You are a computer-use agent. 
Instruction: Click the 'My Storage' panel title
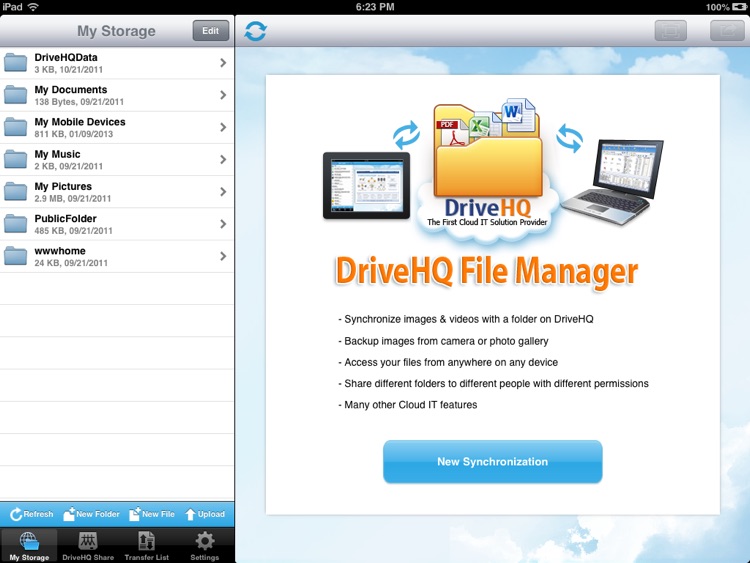pyautogui.click(x=116, y=31)
